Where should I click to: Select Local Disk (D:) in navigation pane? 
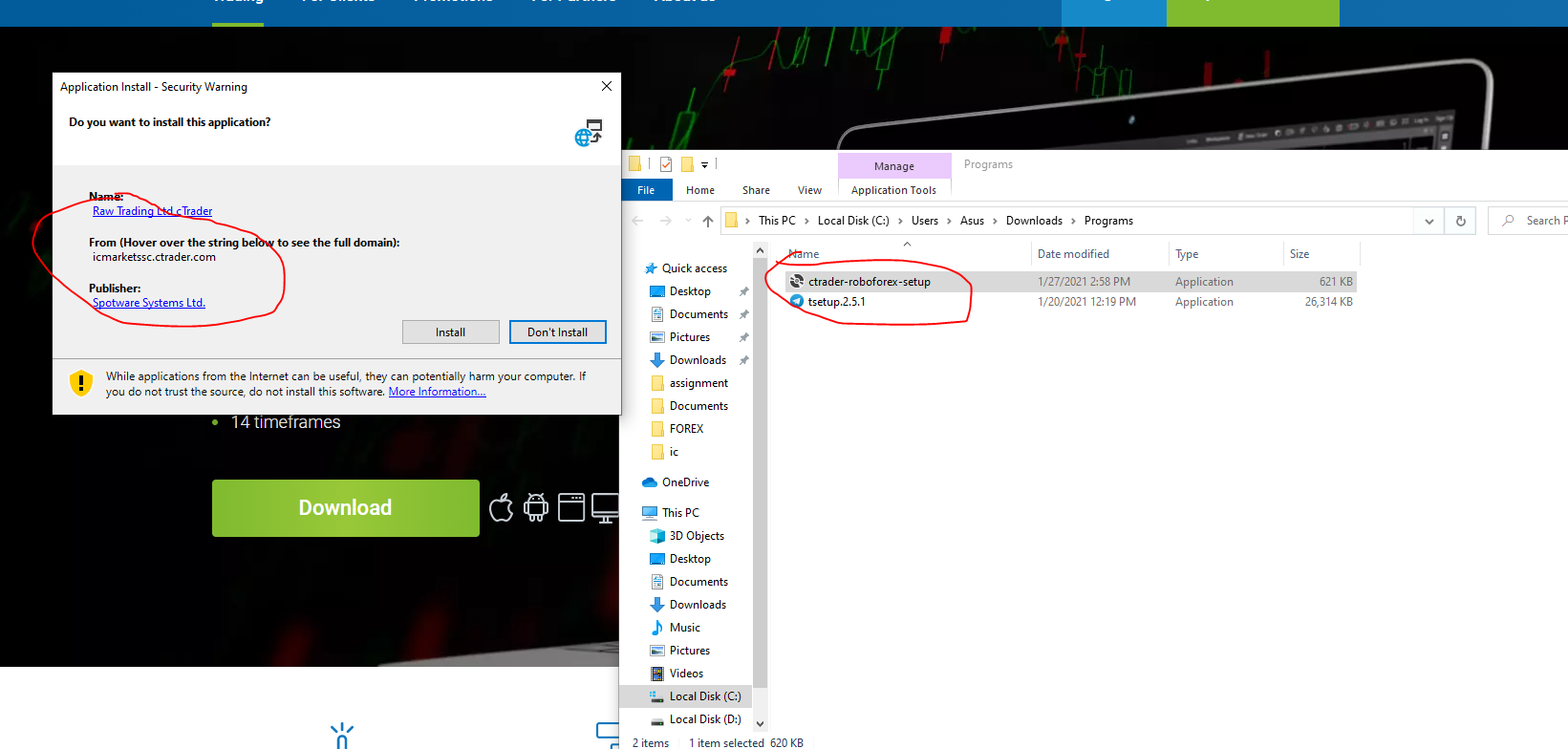tap(705, 719)
